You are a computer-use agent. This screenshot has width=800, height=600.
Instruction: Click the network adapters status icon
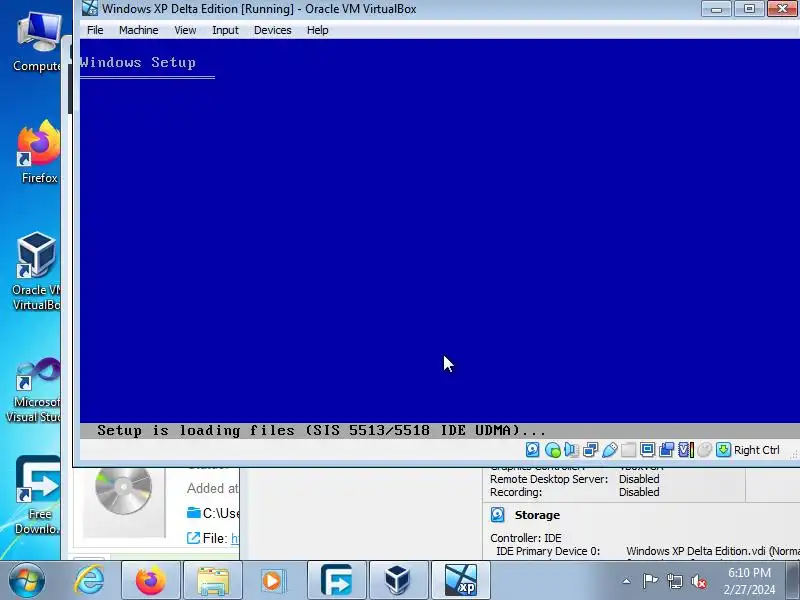pyautogui.click(x=590, y=449)
